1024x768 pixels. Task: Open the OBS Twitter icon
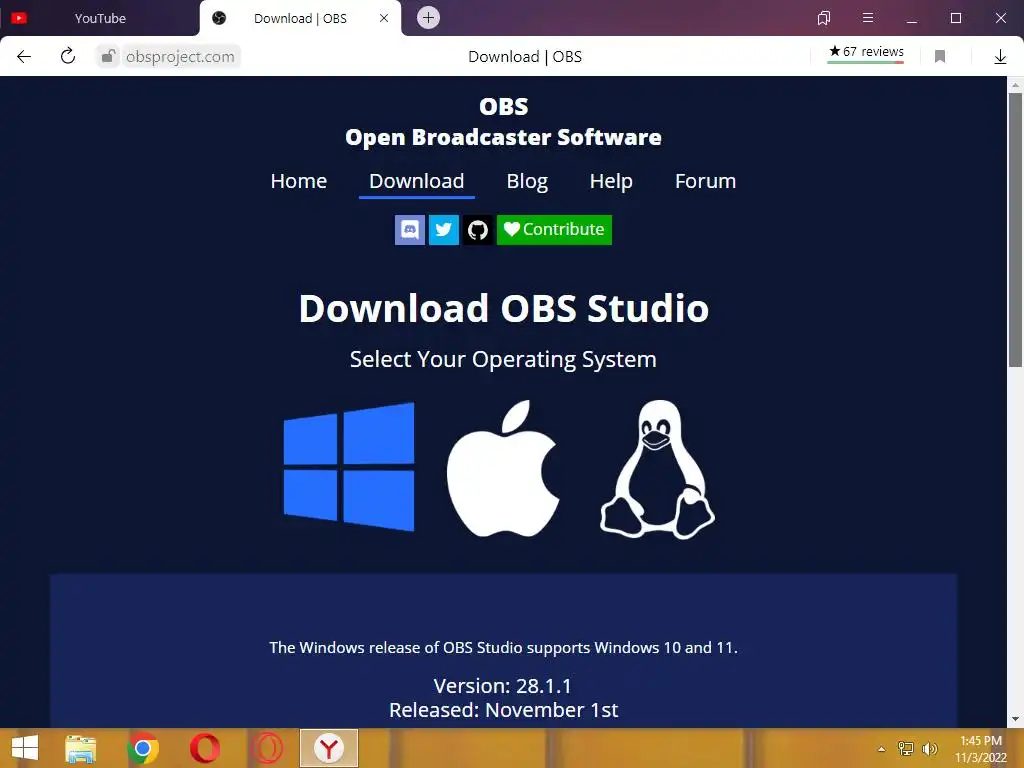(444, 230)
